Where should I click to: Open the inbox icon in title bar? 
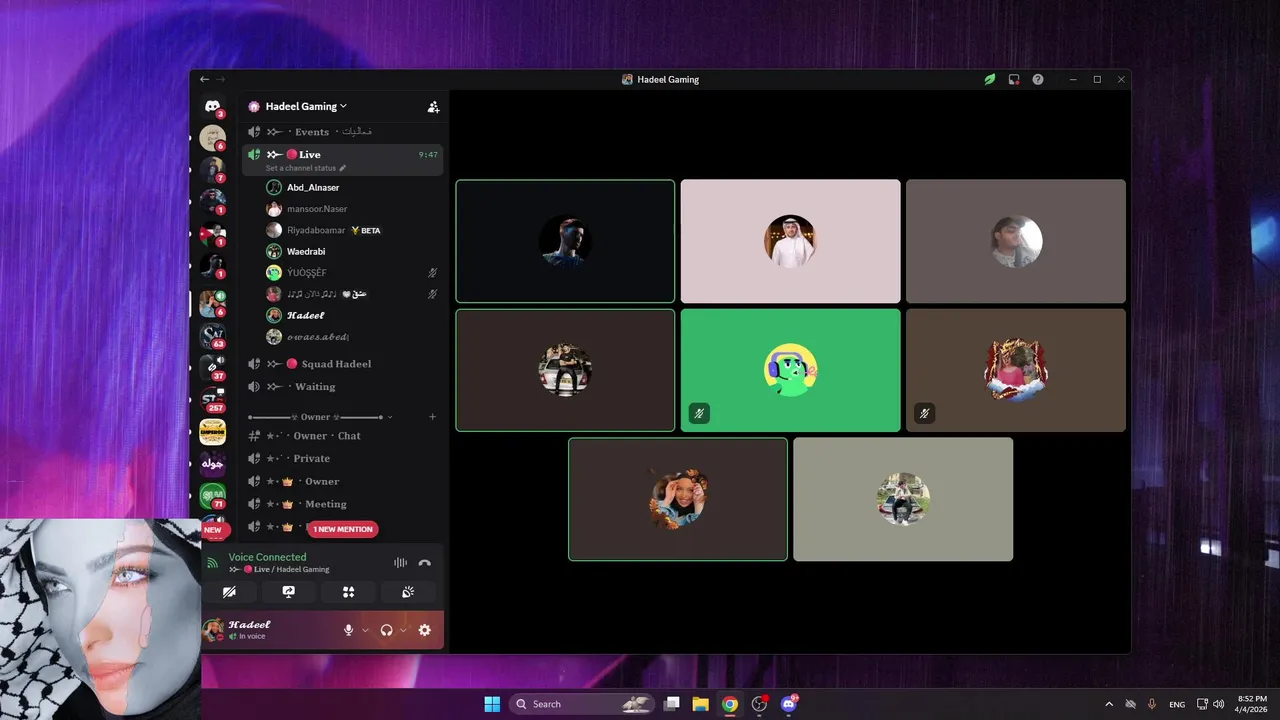click(x=1014, y=79)
